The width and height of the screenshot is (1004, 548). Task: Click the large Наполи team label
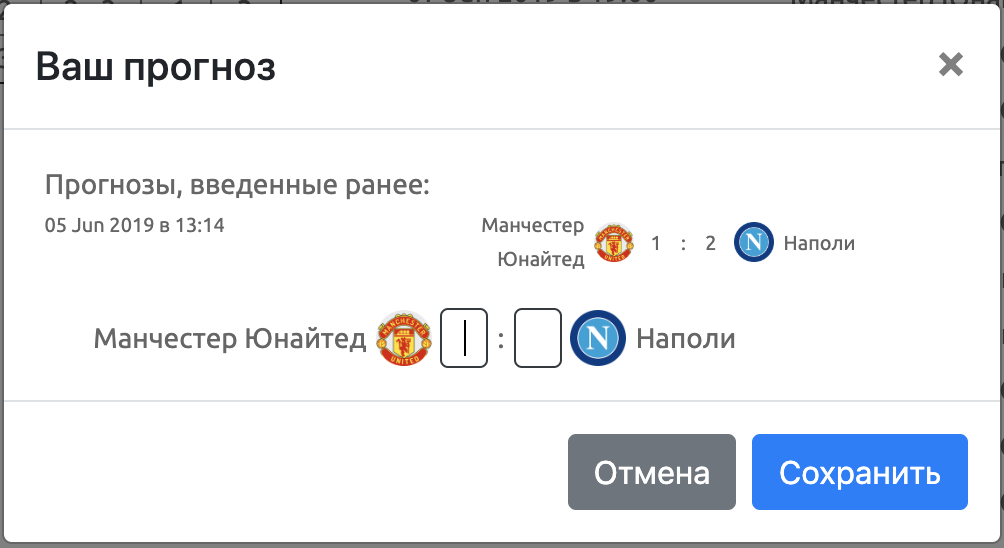pos(686,339)
